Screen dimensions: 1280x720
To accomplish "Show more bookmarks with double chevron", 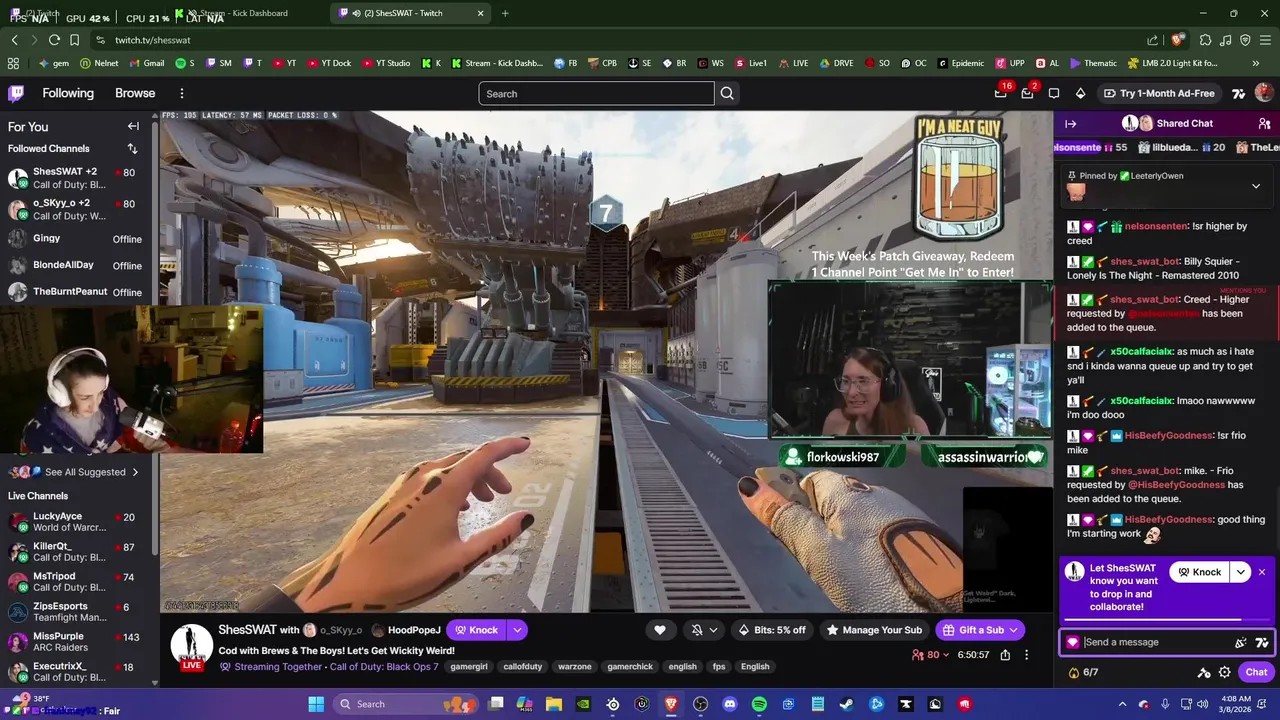I will click(1255, 63).
